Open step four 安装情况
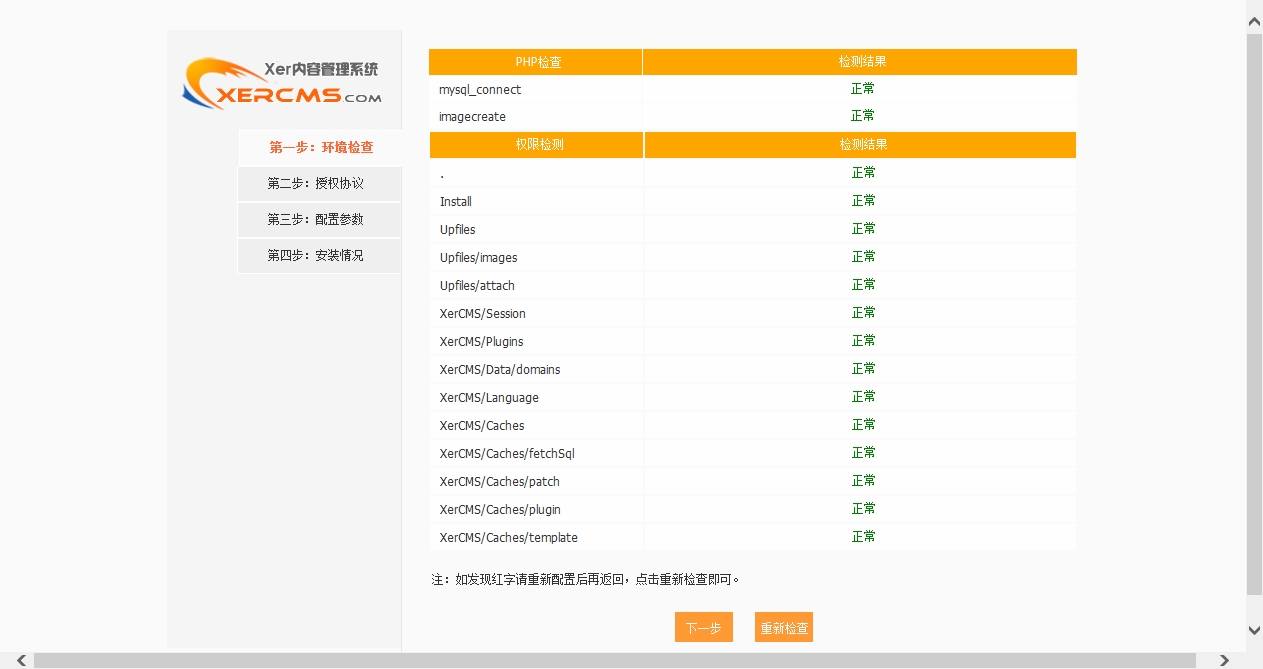Viewport: 1263px width, 669px height. (x=319, y=256)
